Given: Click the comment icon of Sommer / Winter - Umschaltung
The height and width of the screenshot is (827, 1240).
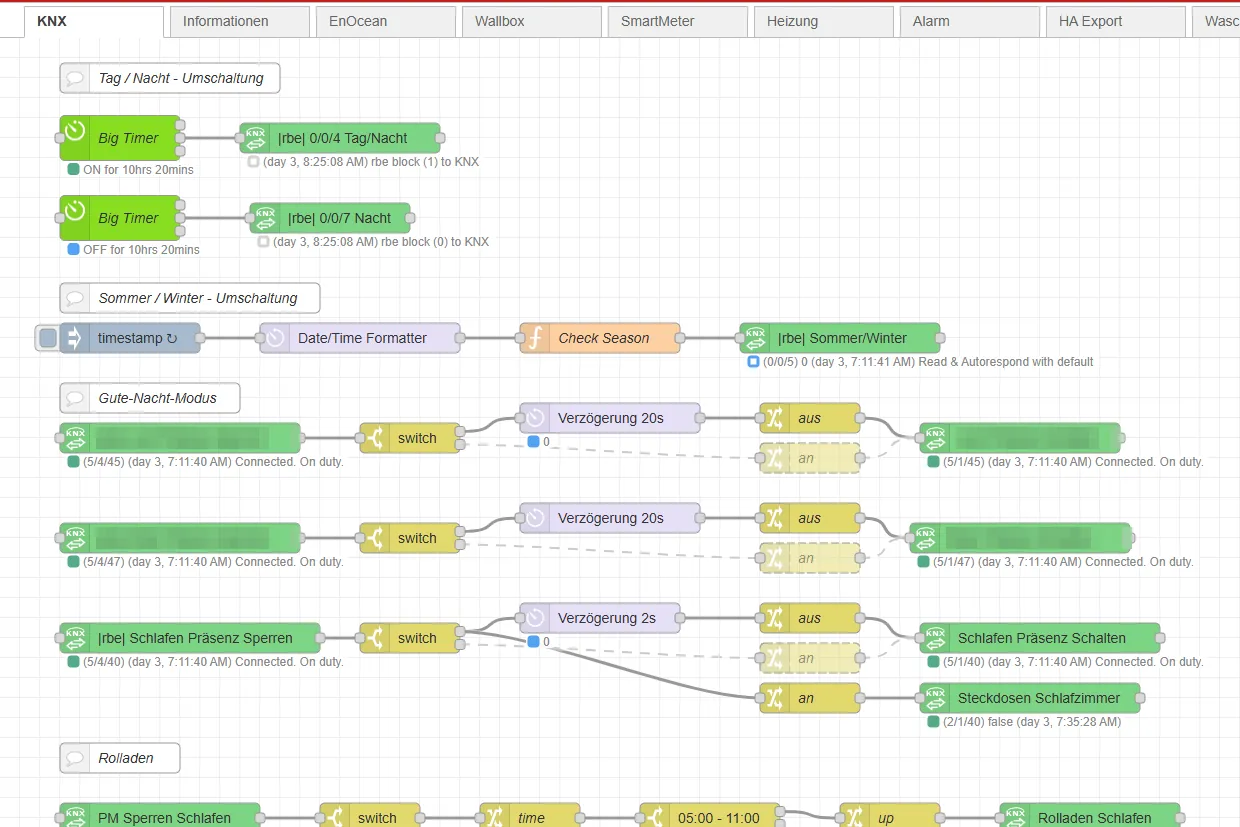Looking at the screenshot, I should pos(75,298).
